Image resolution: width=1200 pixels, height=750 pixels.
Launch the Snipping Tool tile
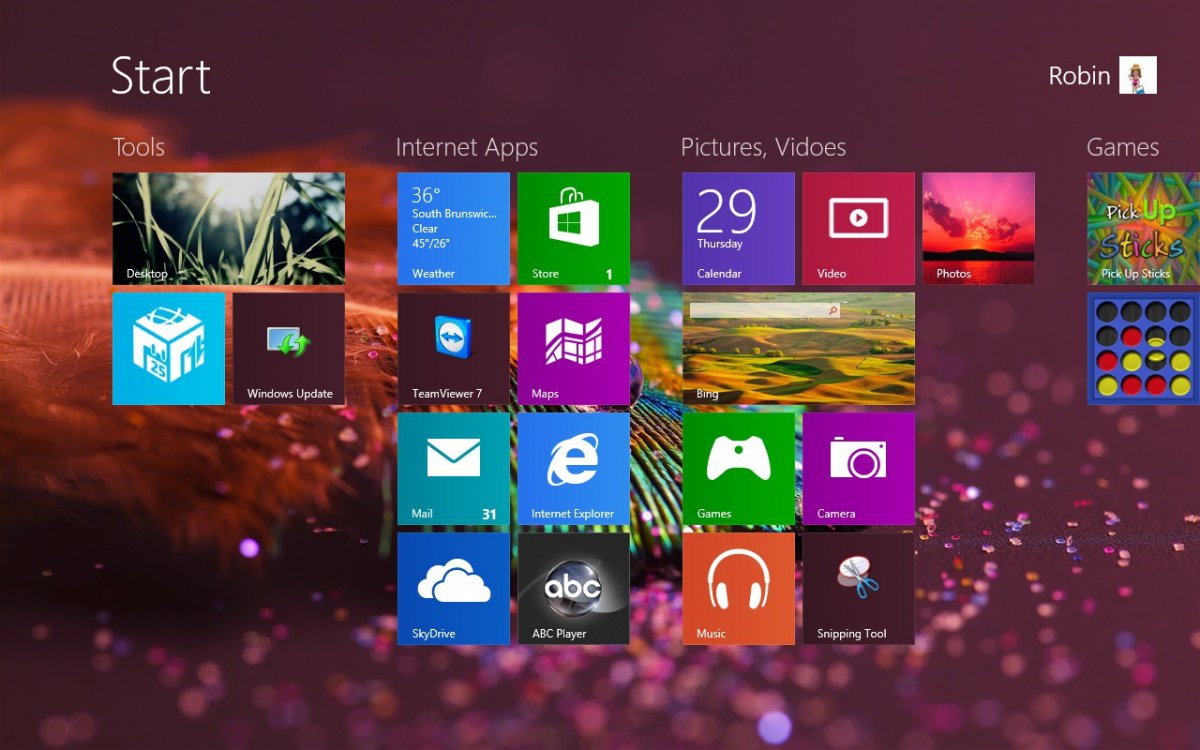(858, 588)
